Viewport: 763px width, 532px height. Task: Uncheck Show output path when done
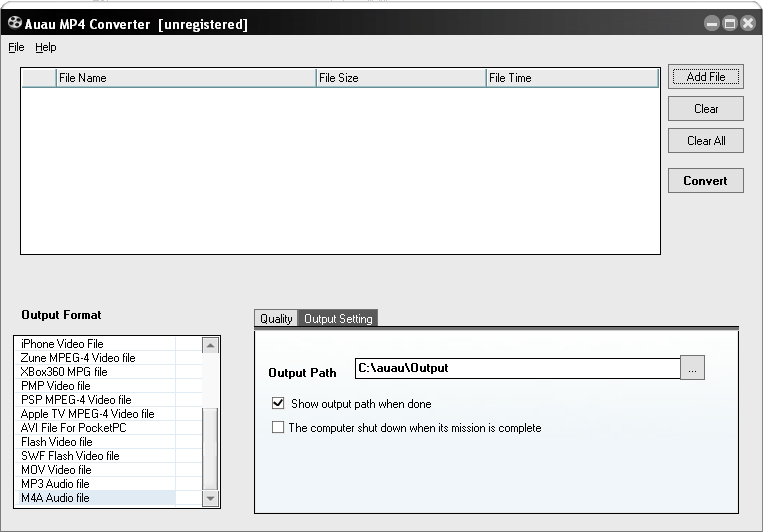click(278, 403)
